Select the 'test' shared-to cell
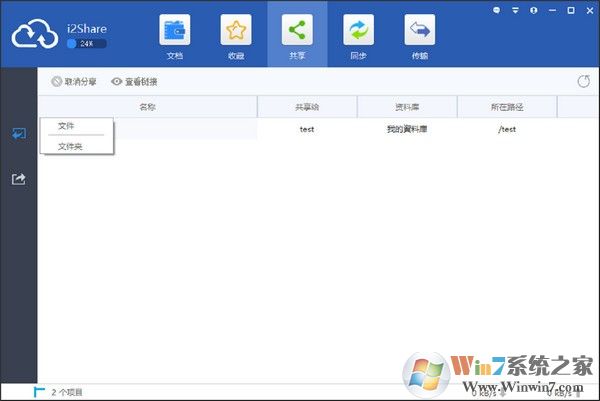 (307, 129)
